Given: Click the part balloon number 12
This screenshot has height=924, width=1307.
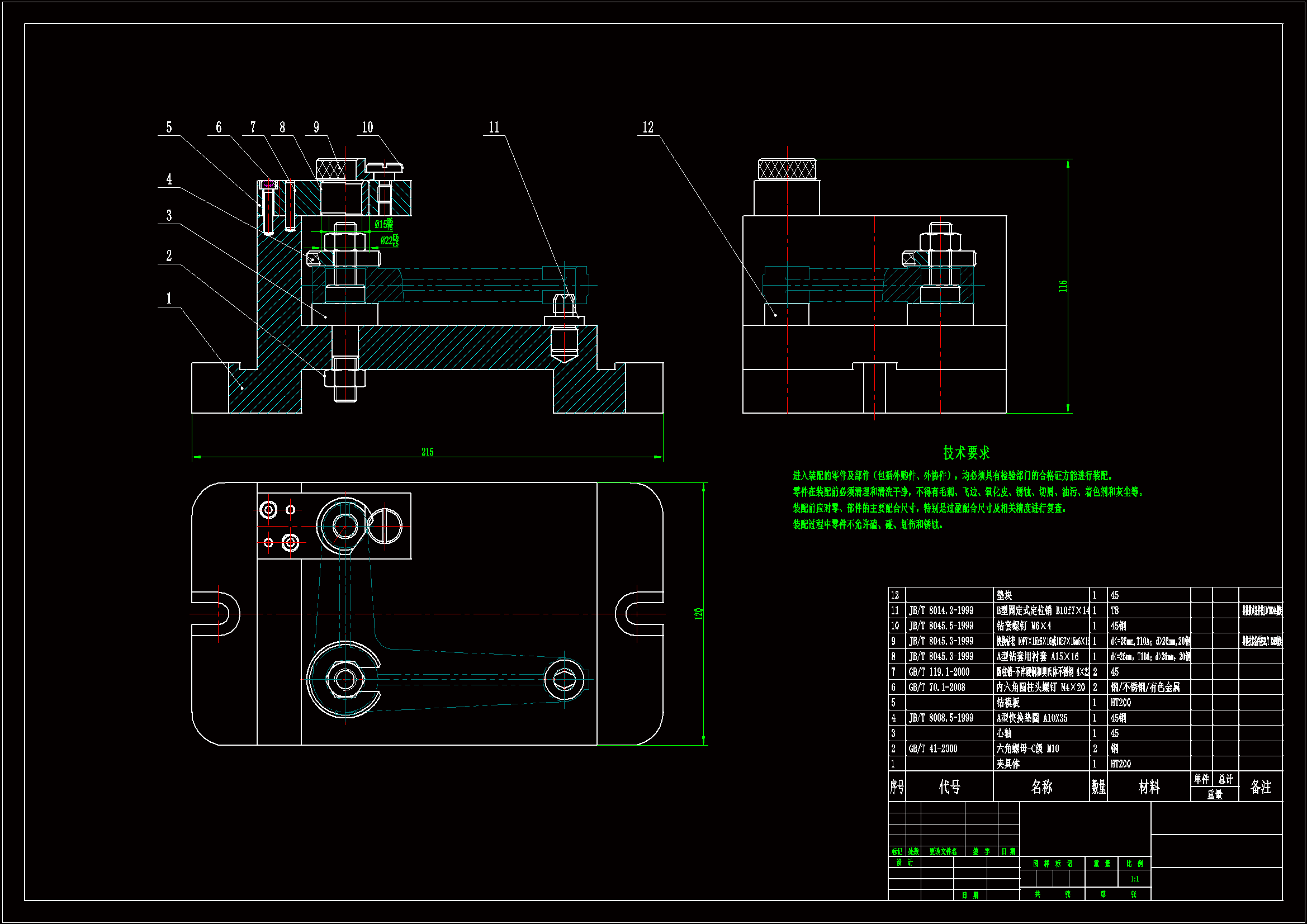Looking at the screenshot, I should click(x=648, y=127).
